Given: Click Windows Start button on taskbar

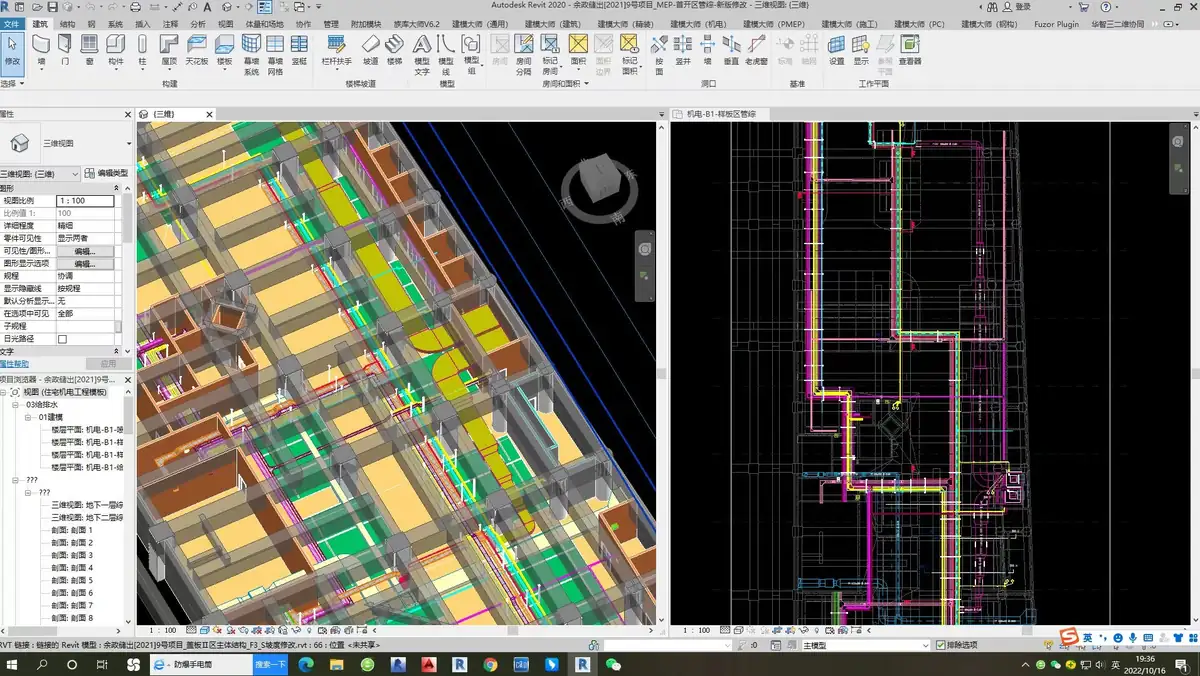Looking at the screenshot, I should click(14, 664).
